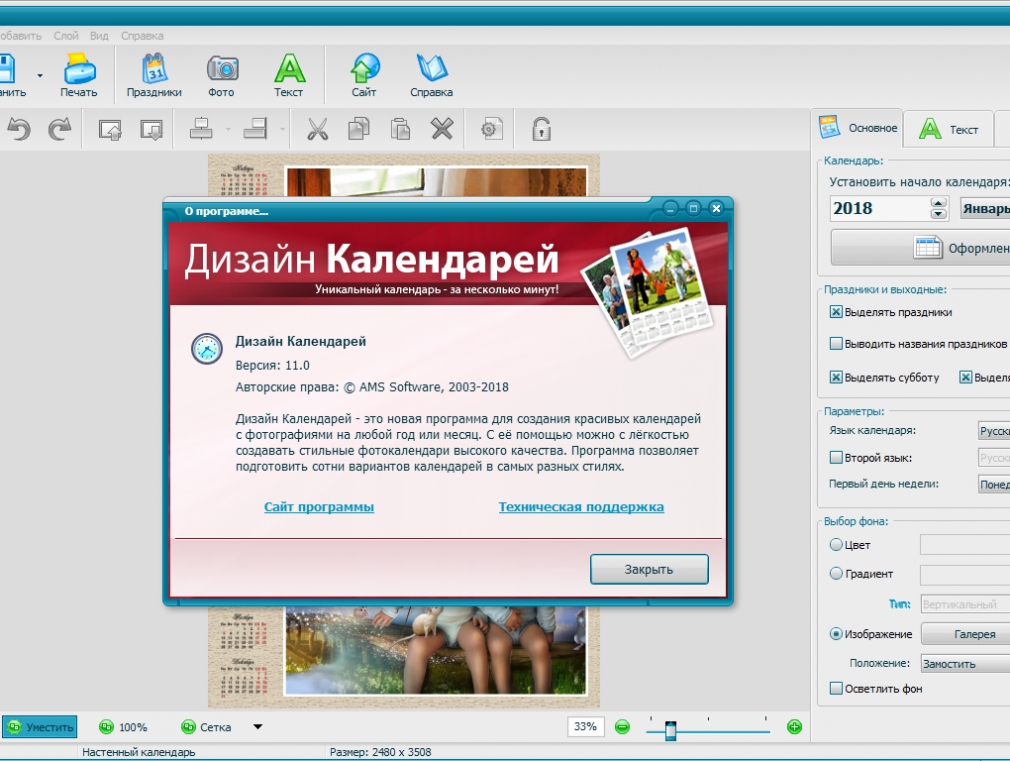Screen dimensions: 1010x761
Task: Click the 2018 year input field
Action: [880, 209]
